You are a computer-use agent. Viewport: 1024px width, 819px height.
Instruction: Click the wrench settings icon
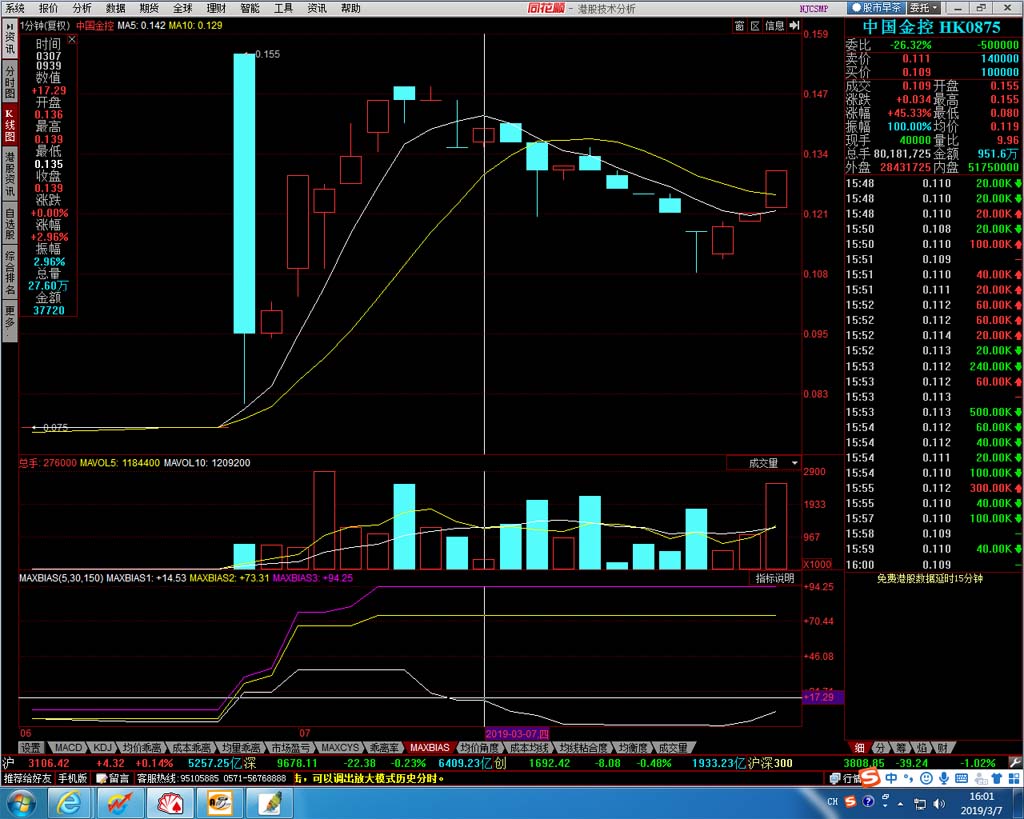tap(1014, 762)
